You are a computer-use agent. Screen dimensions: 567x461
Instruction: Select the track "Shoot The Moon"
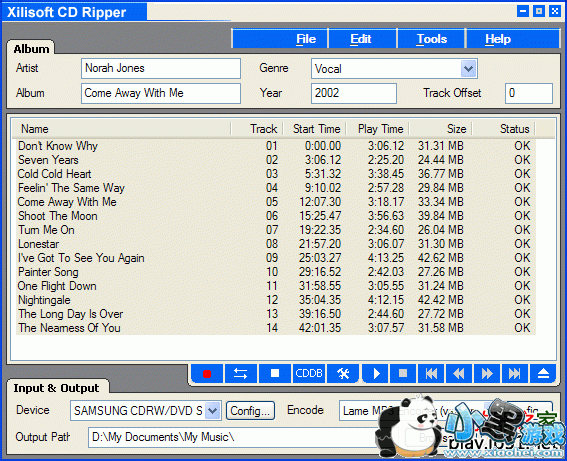point(276,216)
